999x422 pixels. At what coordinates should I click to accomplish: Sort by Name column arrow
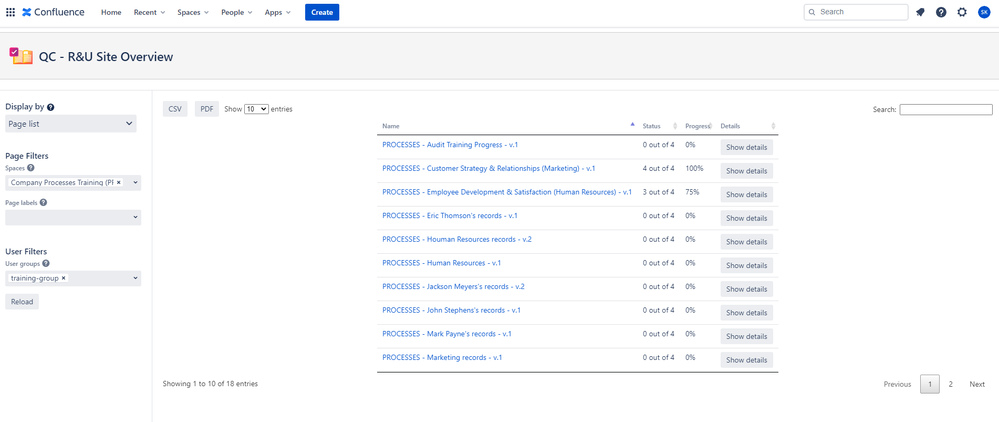[x=632, y=124]
